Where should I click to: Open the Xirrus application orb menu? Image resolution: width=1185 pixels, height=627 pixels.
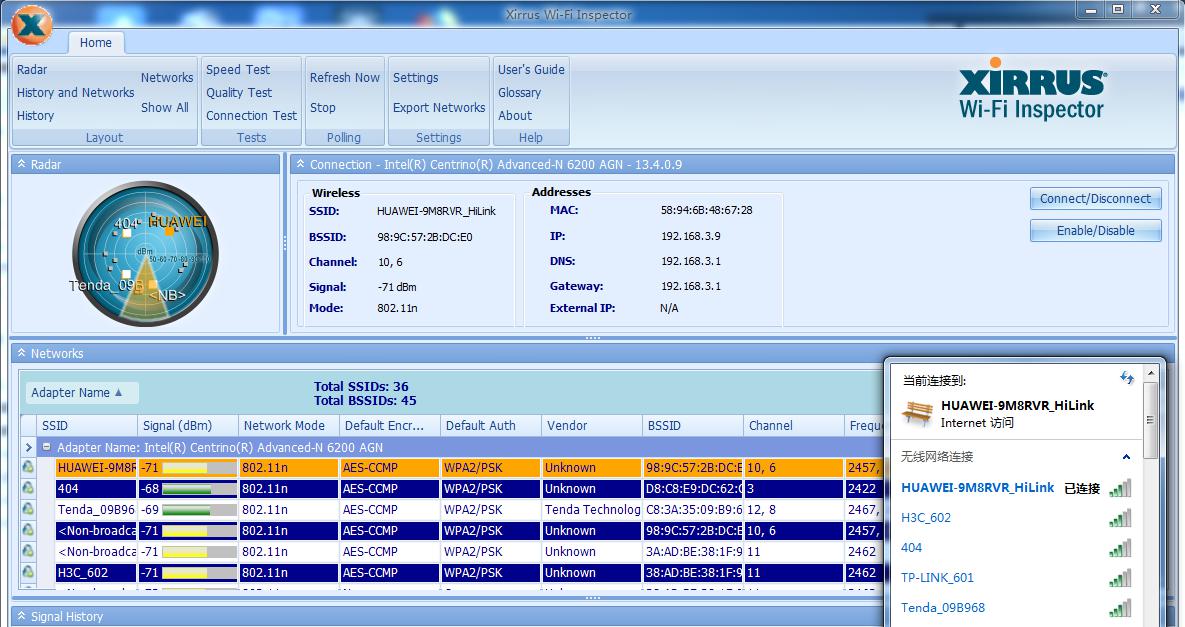[32, 25]
